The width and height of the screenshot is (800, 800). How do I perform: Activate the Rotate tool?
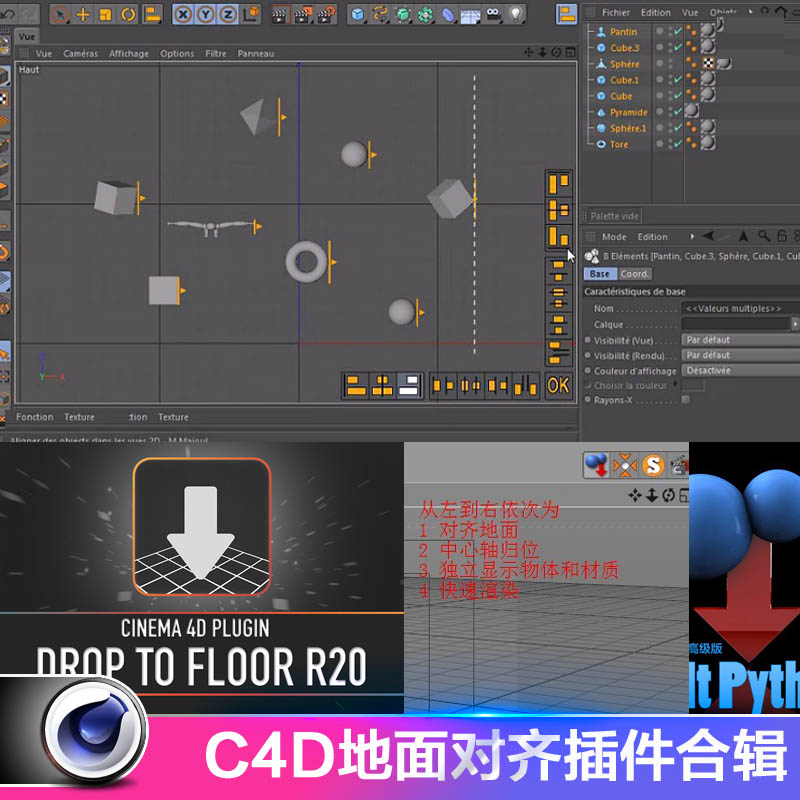coord(128,14)
